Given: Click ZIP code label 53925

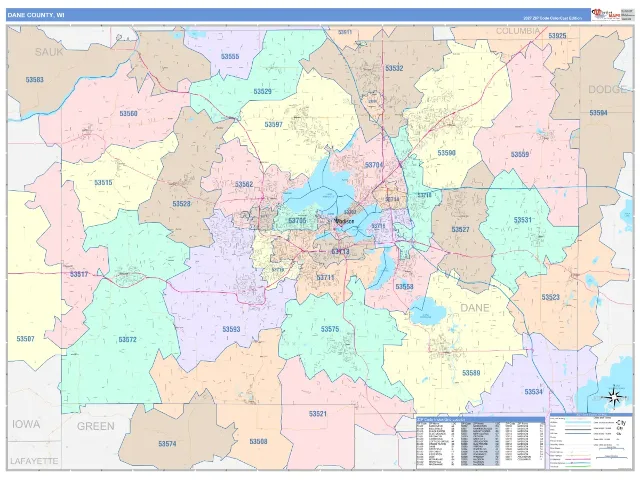Looking at the screenshot, I should (x=557, y=36).
